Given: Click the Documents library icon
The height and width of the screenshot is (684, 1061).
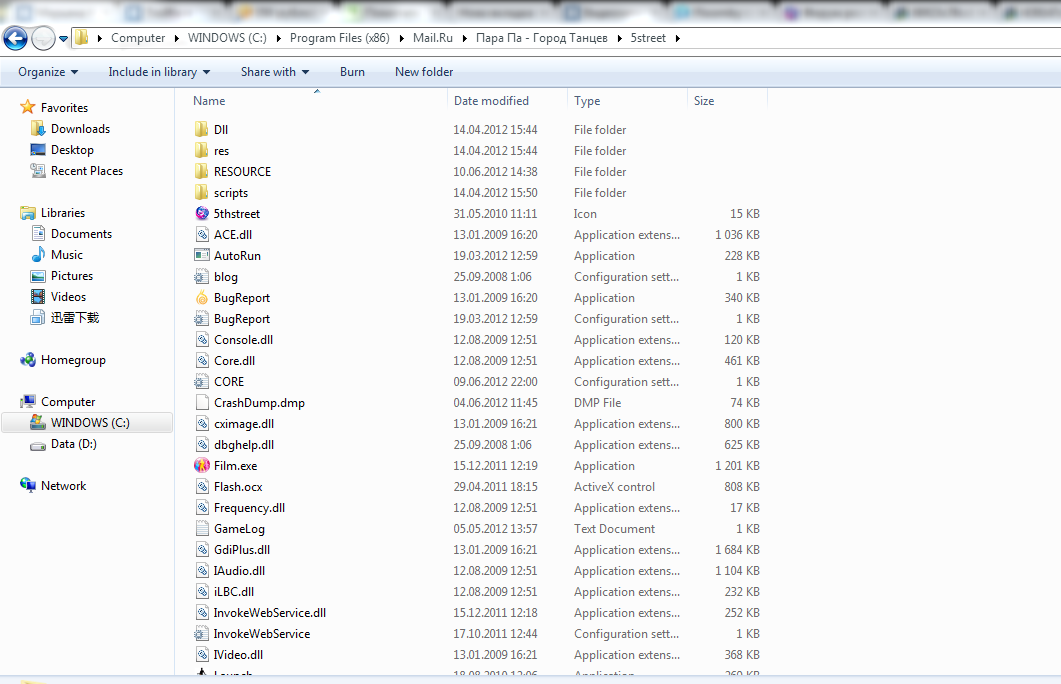Looking at the screenshot, I should coord(38,233).
